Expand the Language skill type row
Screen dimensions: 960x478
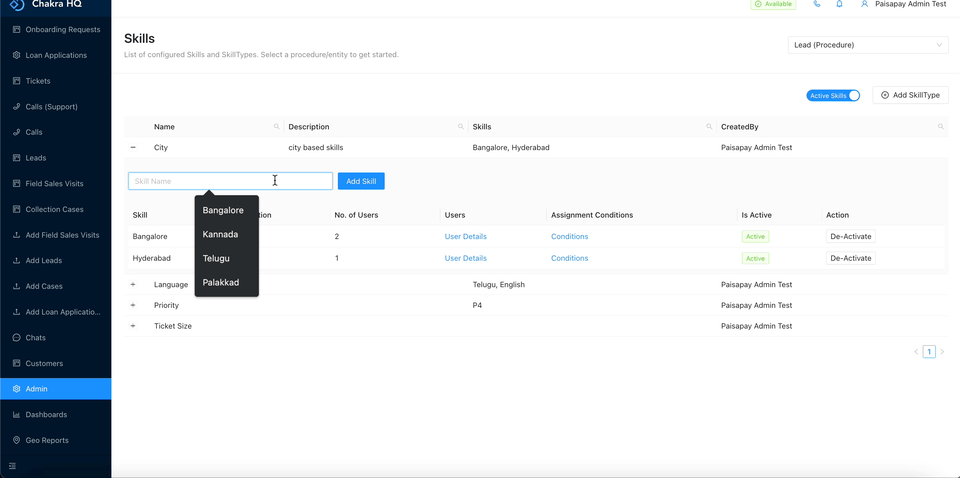[x=133, y=285]
